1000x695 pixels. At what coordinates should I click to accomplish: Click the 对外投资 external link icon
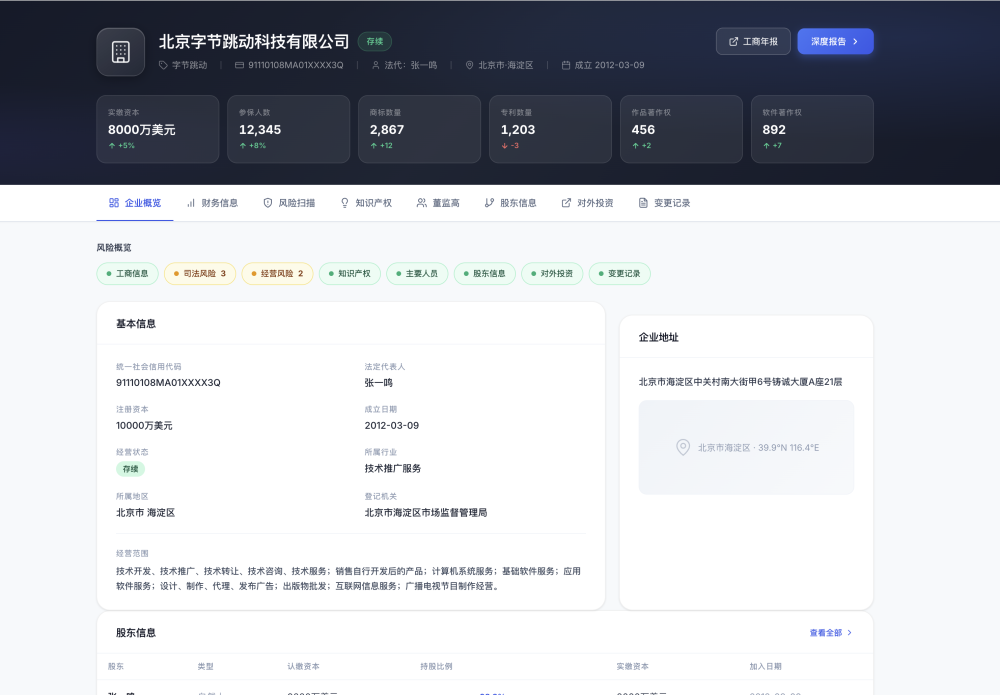pyautogui.click(x=566, y=203)
